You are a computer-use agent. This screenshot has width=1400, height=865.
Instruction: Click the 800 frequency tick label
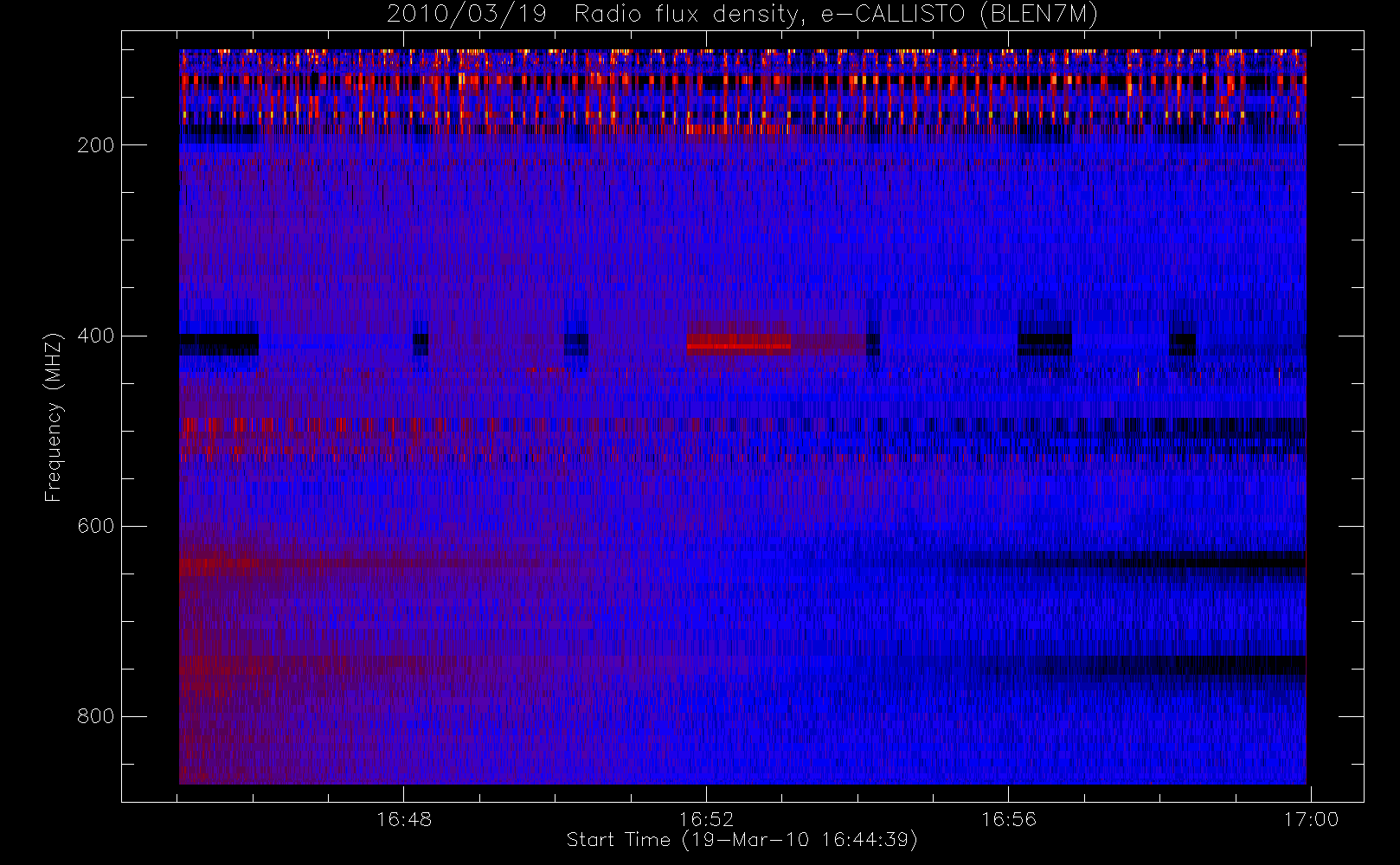pyautogui.click(x=95, y=716)
